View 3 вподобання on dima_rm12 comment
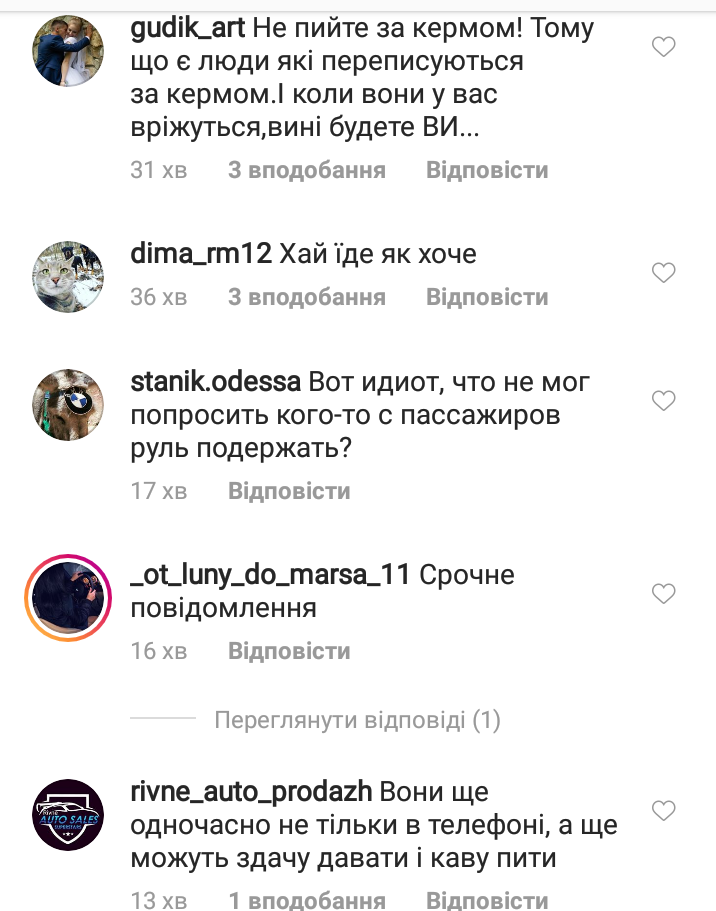The image size is (716, 911). (x=307, y=297)
